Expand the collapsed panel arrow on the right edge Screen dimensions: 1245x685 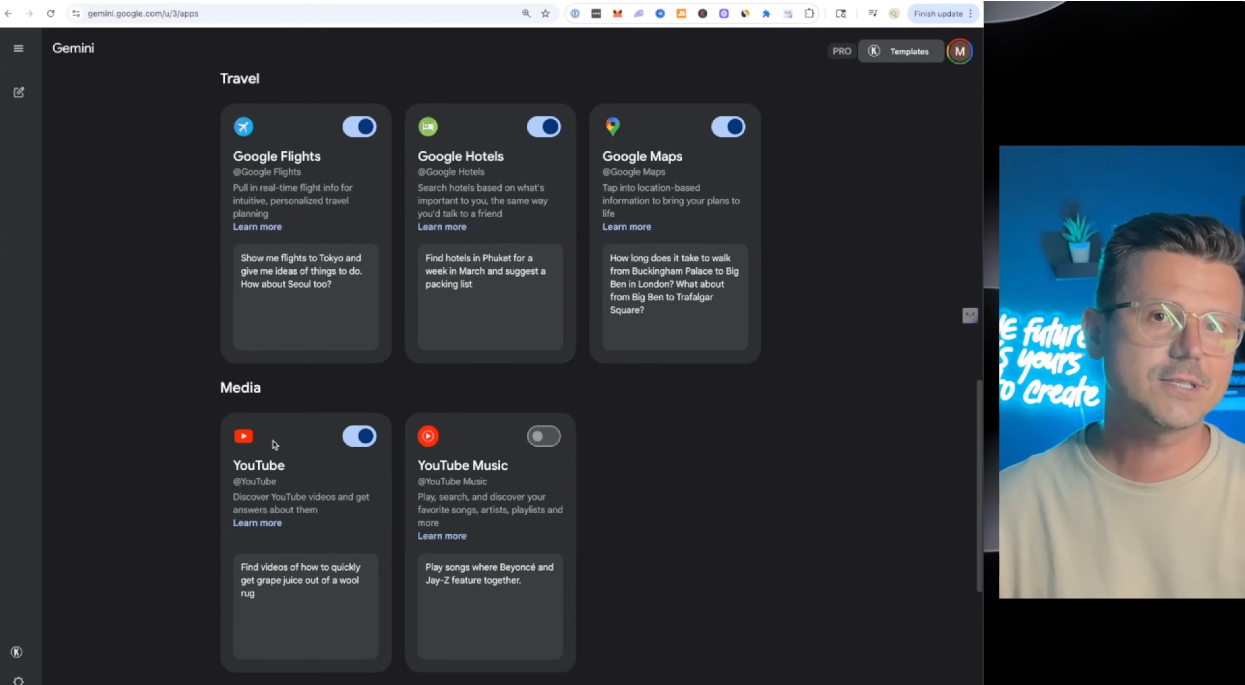click(969, 315)
